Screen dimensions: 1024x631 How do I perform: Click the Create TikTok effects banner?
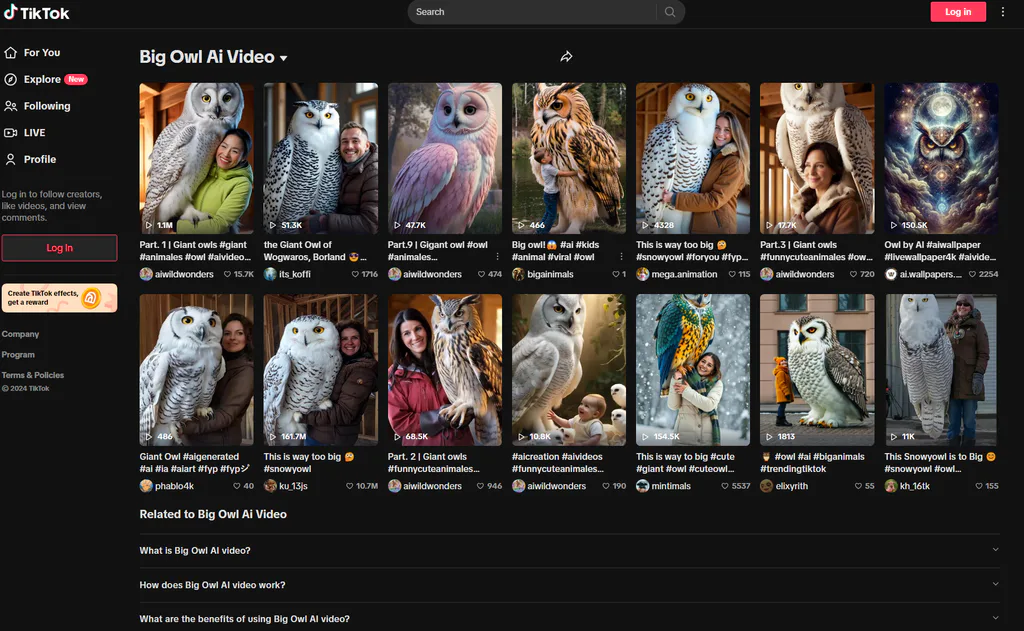(59, 298)
